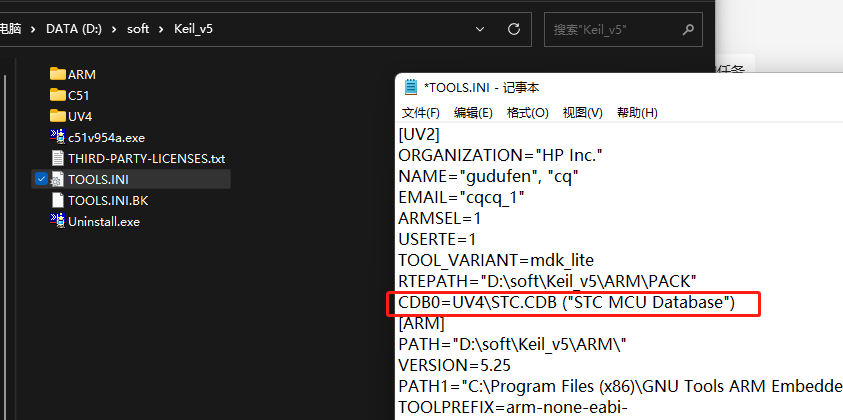Place cursor on the VERSION=5.25 line
The image size is (843, 420).
point(454,366)
